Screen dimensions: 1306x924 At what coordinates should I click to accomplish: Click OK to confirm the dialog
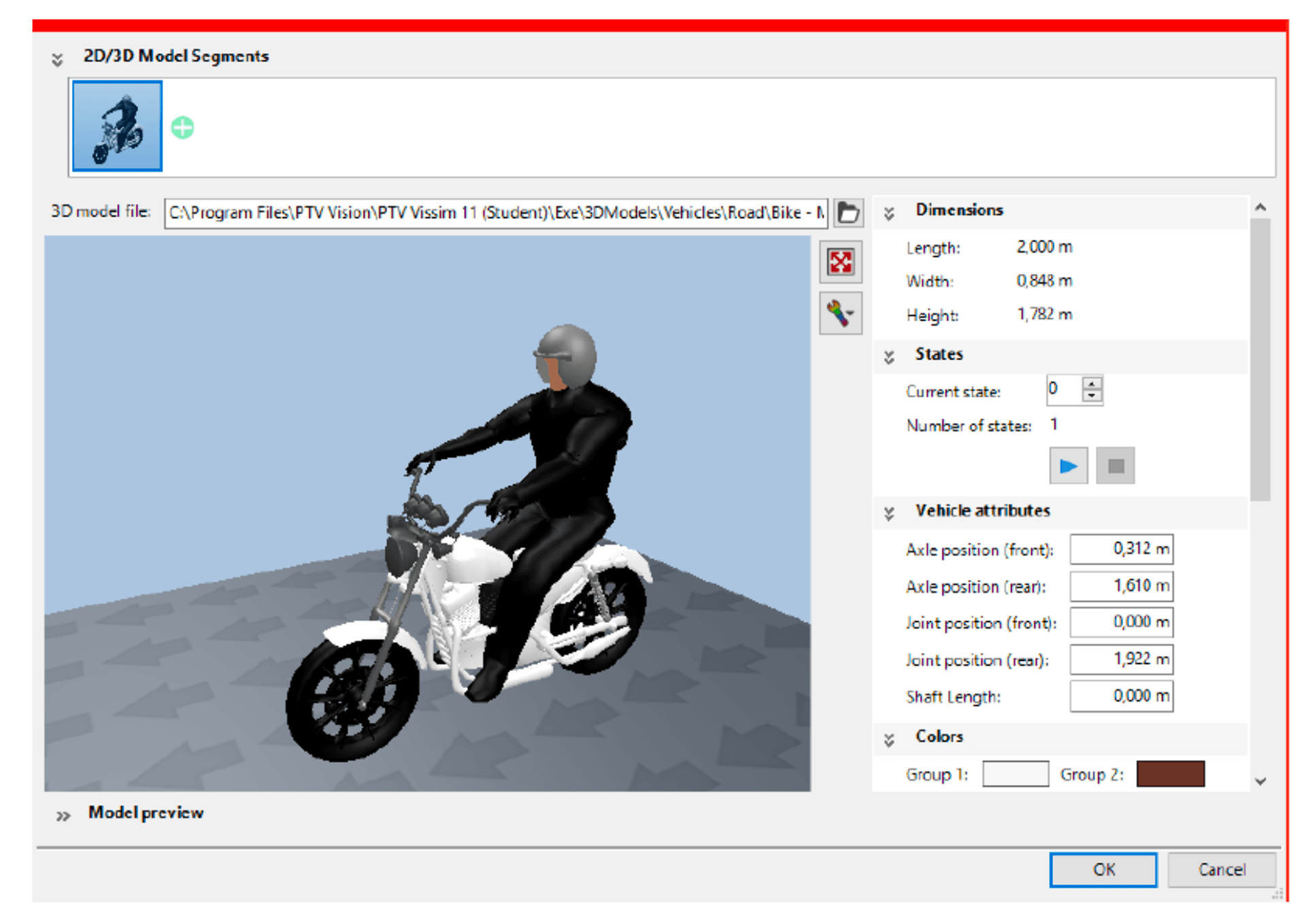[x=1103, y=870]
